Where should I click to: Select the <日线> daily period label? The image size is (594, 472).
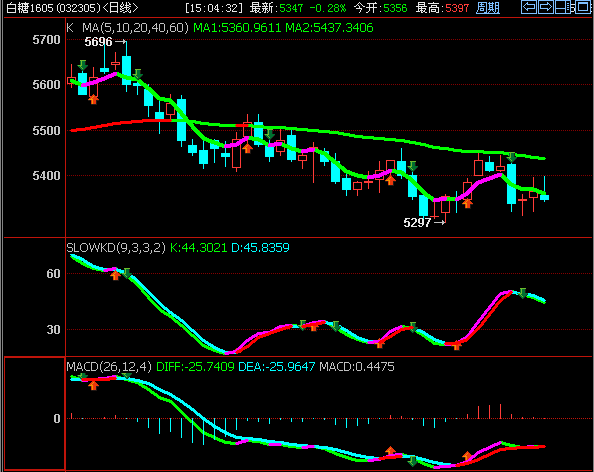[120, 8]
